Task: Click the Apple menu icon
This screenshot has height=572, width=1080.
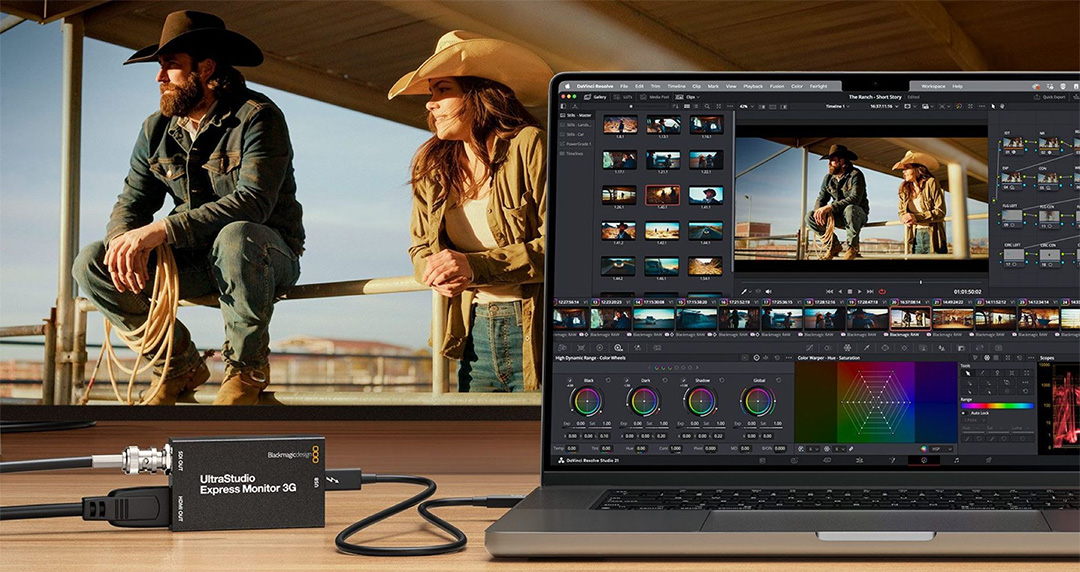Action: point(568,86)
